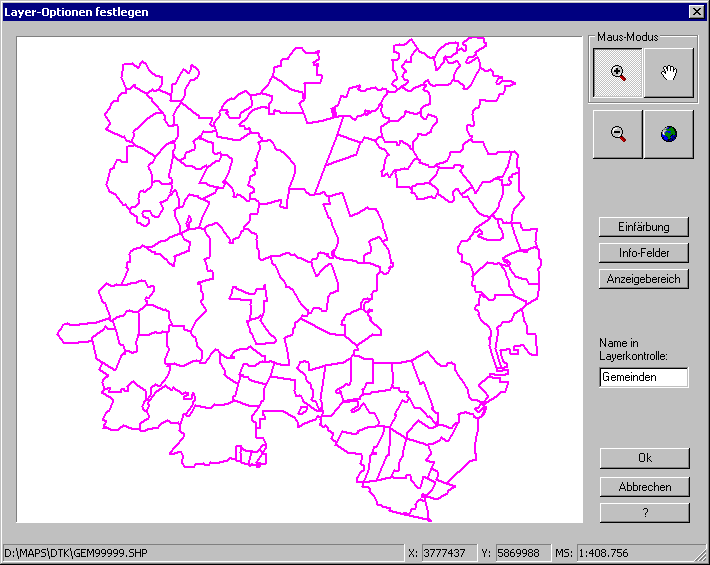
Task: Open the Info-Felder settings
Action: tap(644, 253)
